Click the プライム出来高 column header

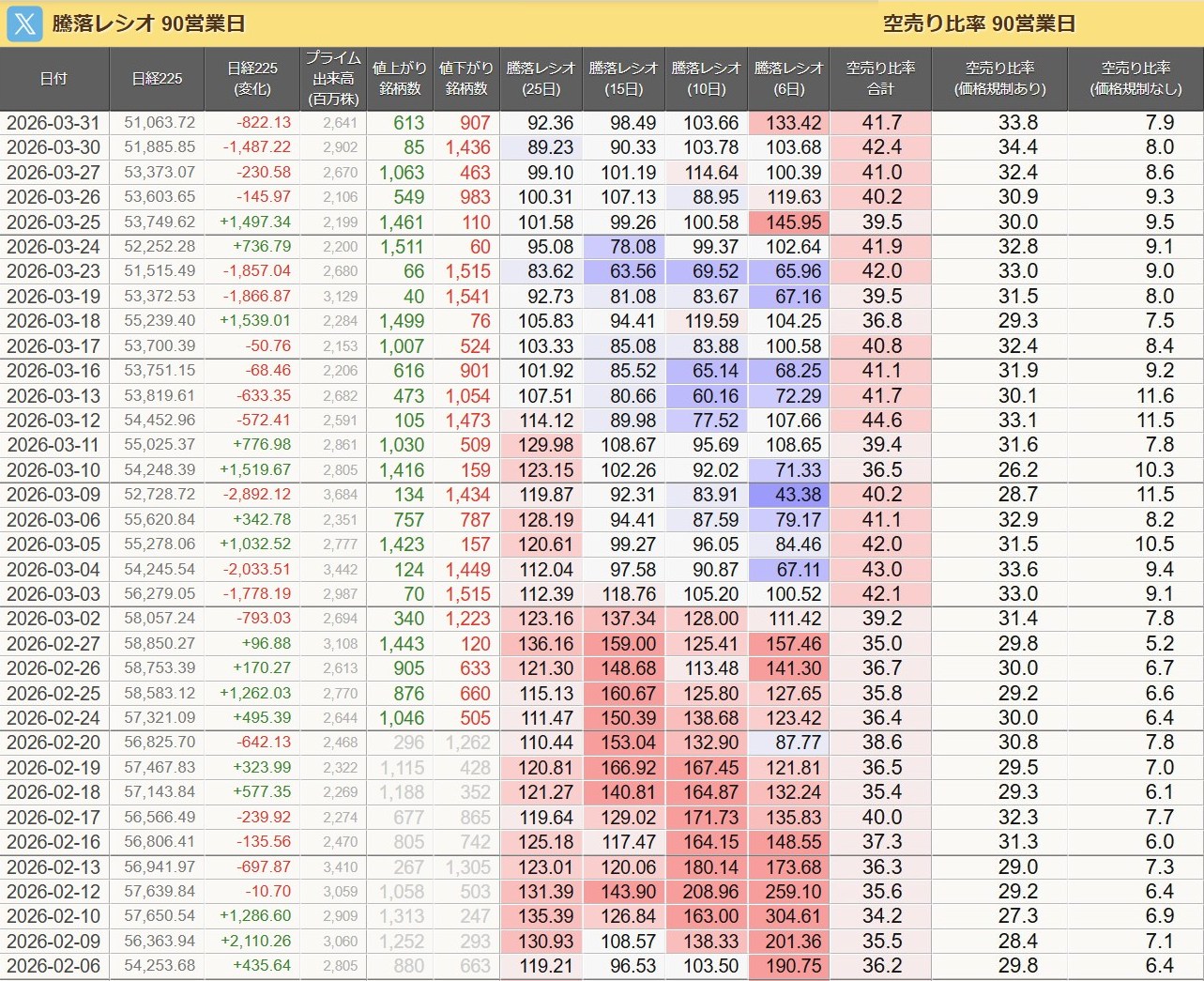(x=333, y=79)
